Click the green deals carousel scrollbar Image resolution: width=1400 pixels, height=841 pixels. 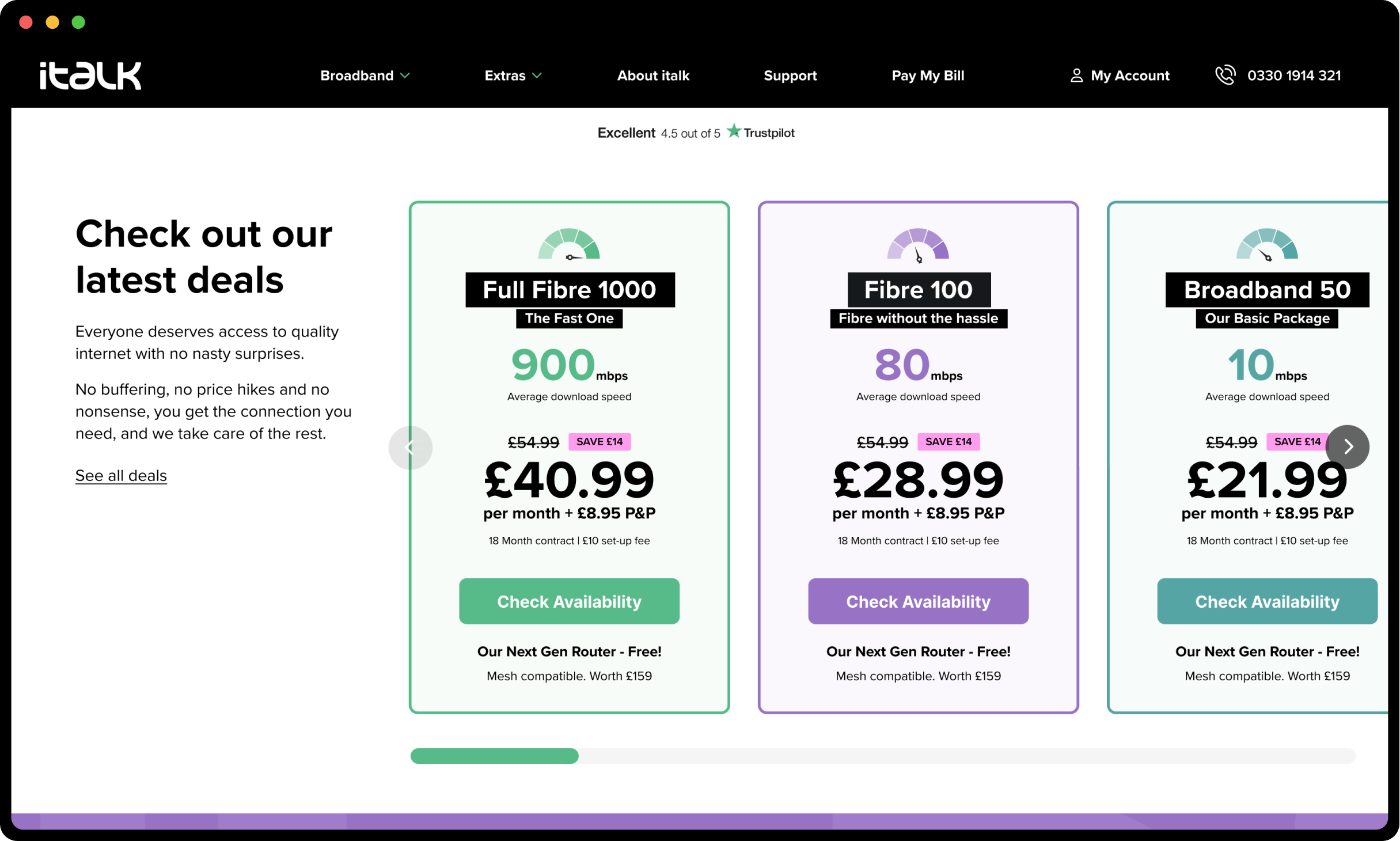click(494, 756)
